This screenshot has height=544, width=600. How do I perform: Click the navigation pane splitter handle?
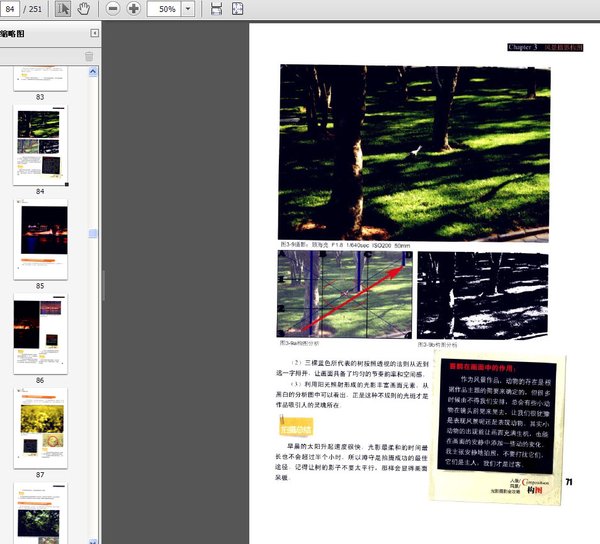(103, 285)
